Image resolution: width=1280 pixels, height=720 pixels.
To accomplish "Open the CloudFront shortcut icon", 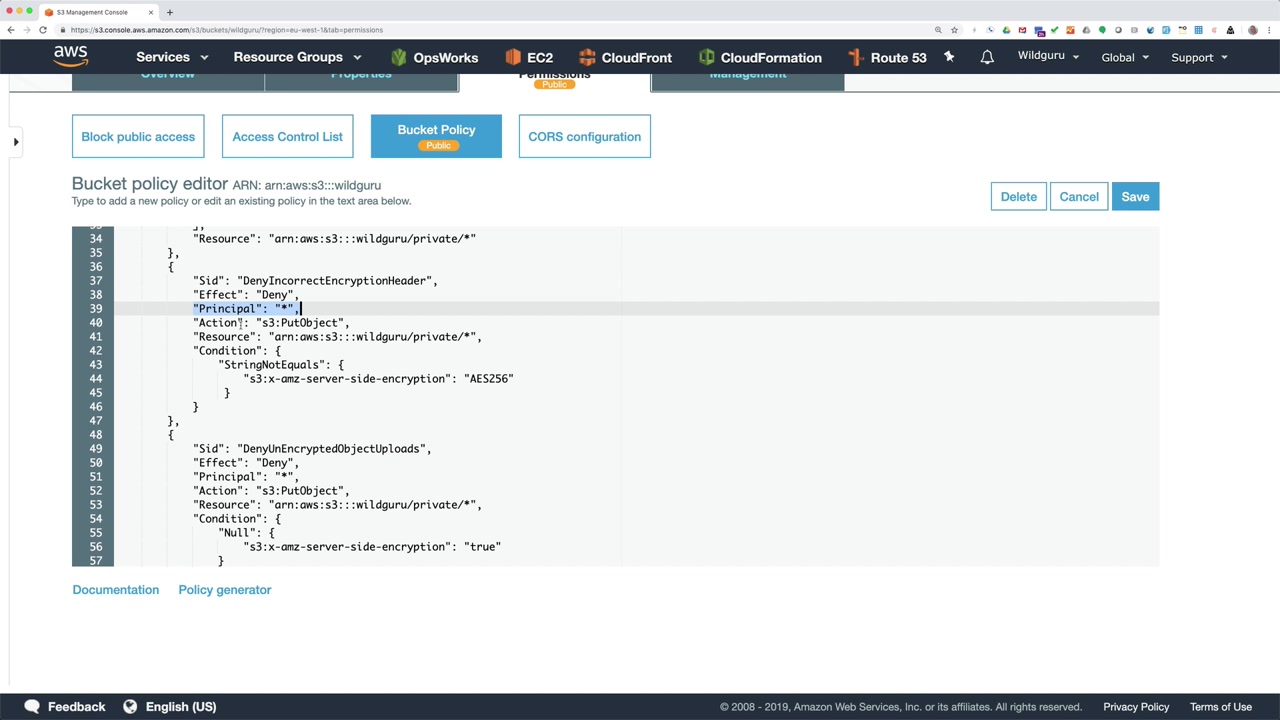I will tap(587, 57).
